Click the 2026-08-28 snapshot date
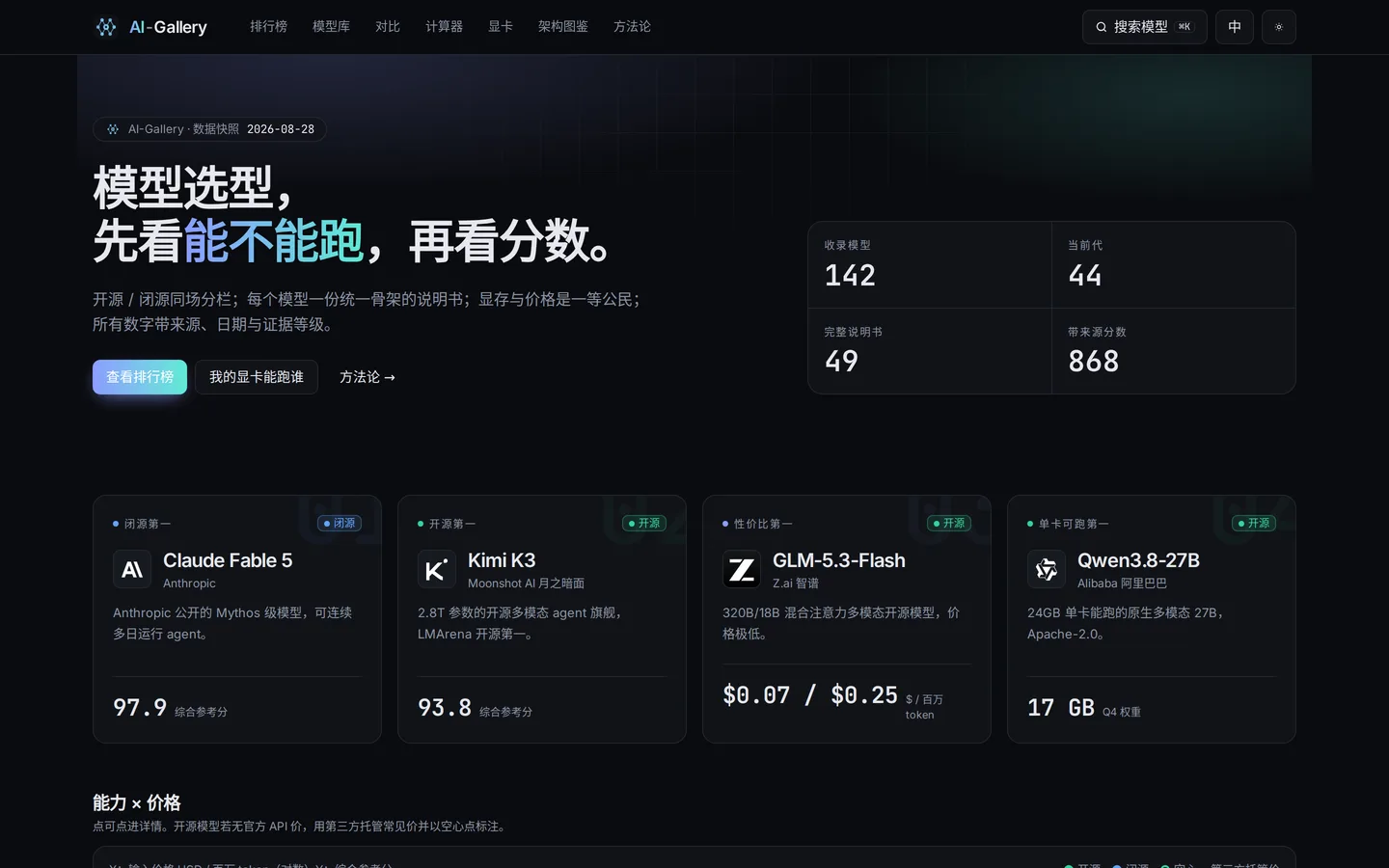Image resolution: width=1389 pixels, height=868 pixels. pyautogui.click(x=281, y=129)
